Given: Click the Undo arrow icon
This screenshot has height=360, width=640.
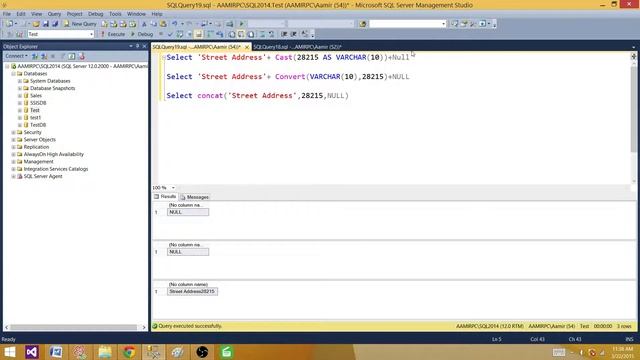Looking at the screenshot, I should tap(175, 24).
